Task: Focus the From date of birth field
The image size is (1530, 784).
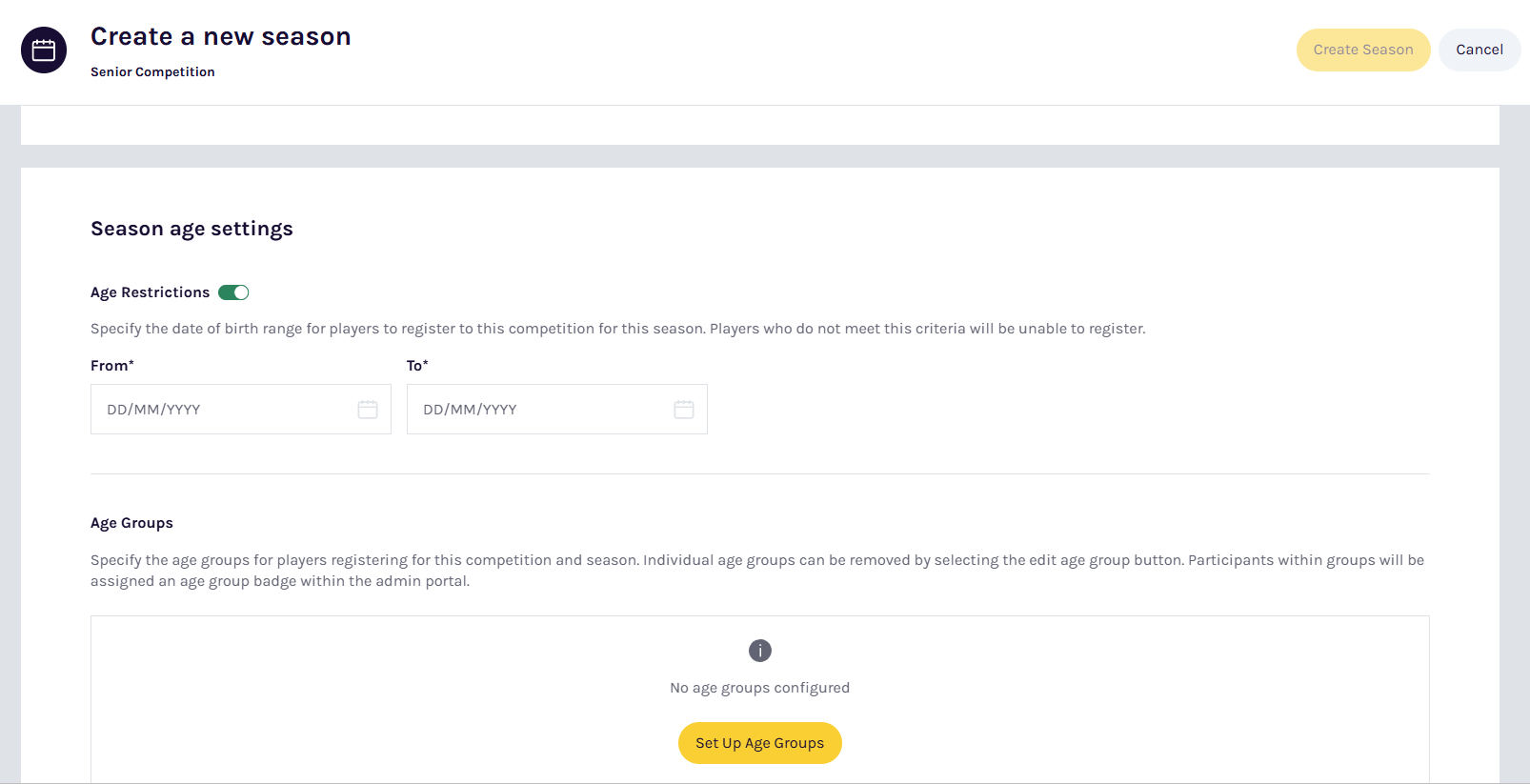Action: point(224,410)
